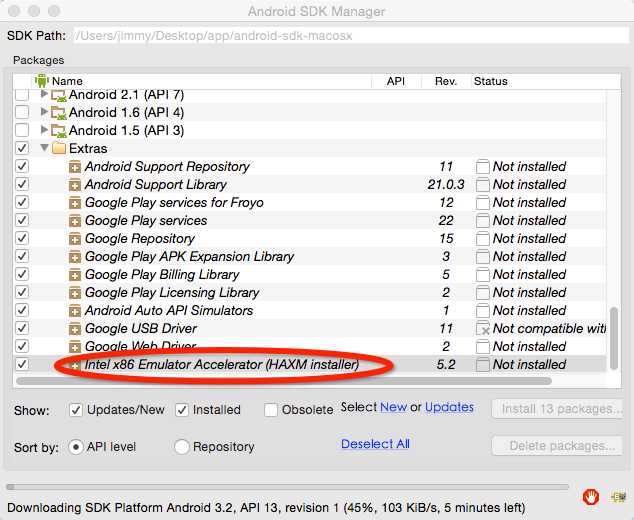The image size is (634, 520).
Task: Open the SDK log icon in status bar
Action: point(618,496)
